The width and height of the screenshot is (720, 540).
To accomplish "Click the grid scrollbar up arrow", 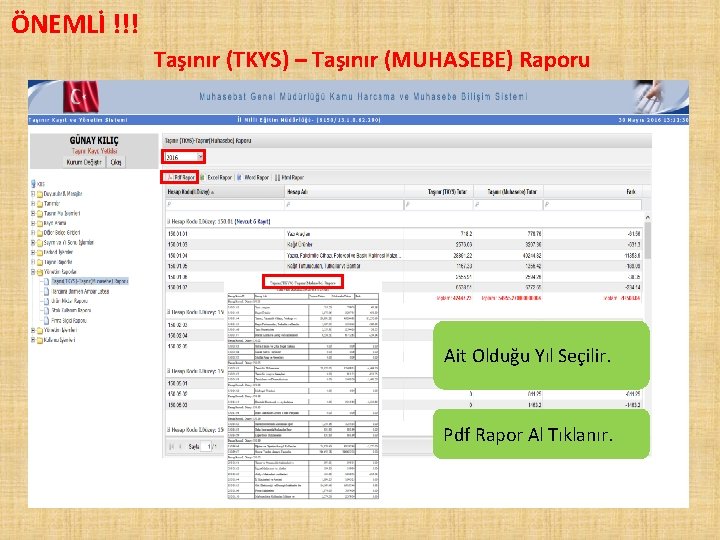I will click(x=647, y=217).
